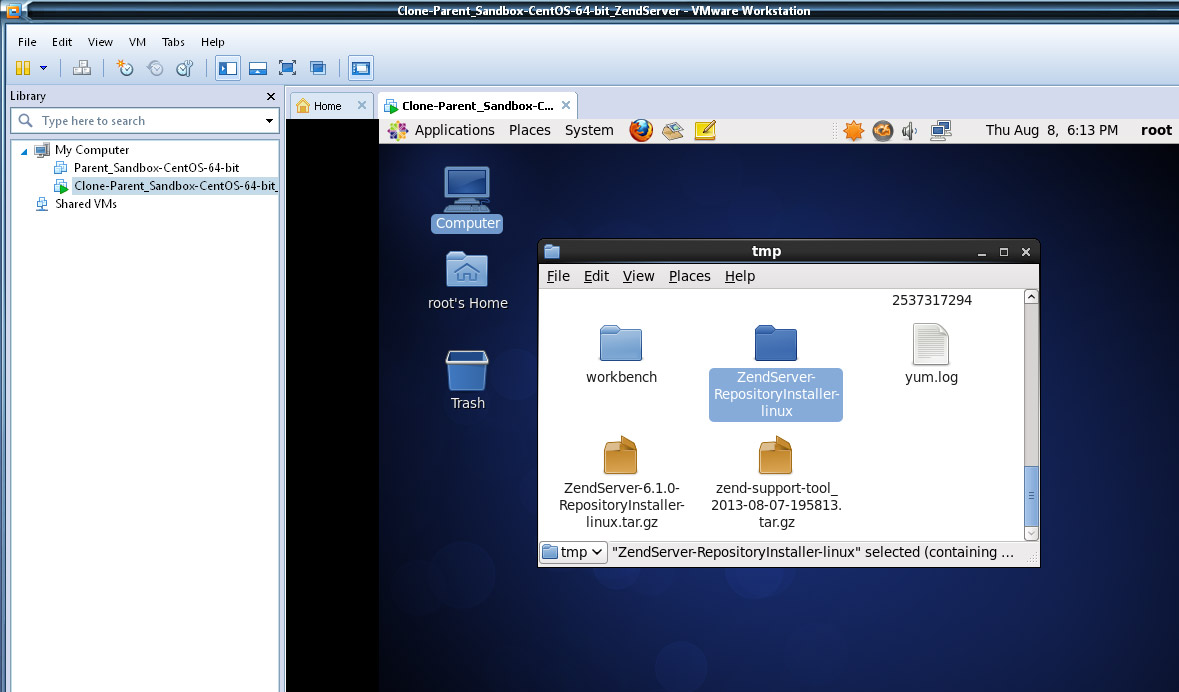Click the Send Ctrl+Alt+Del toolbar icon
Viewport: 1179px width, 692px height.
(x=82, y=68)
